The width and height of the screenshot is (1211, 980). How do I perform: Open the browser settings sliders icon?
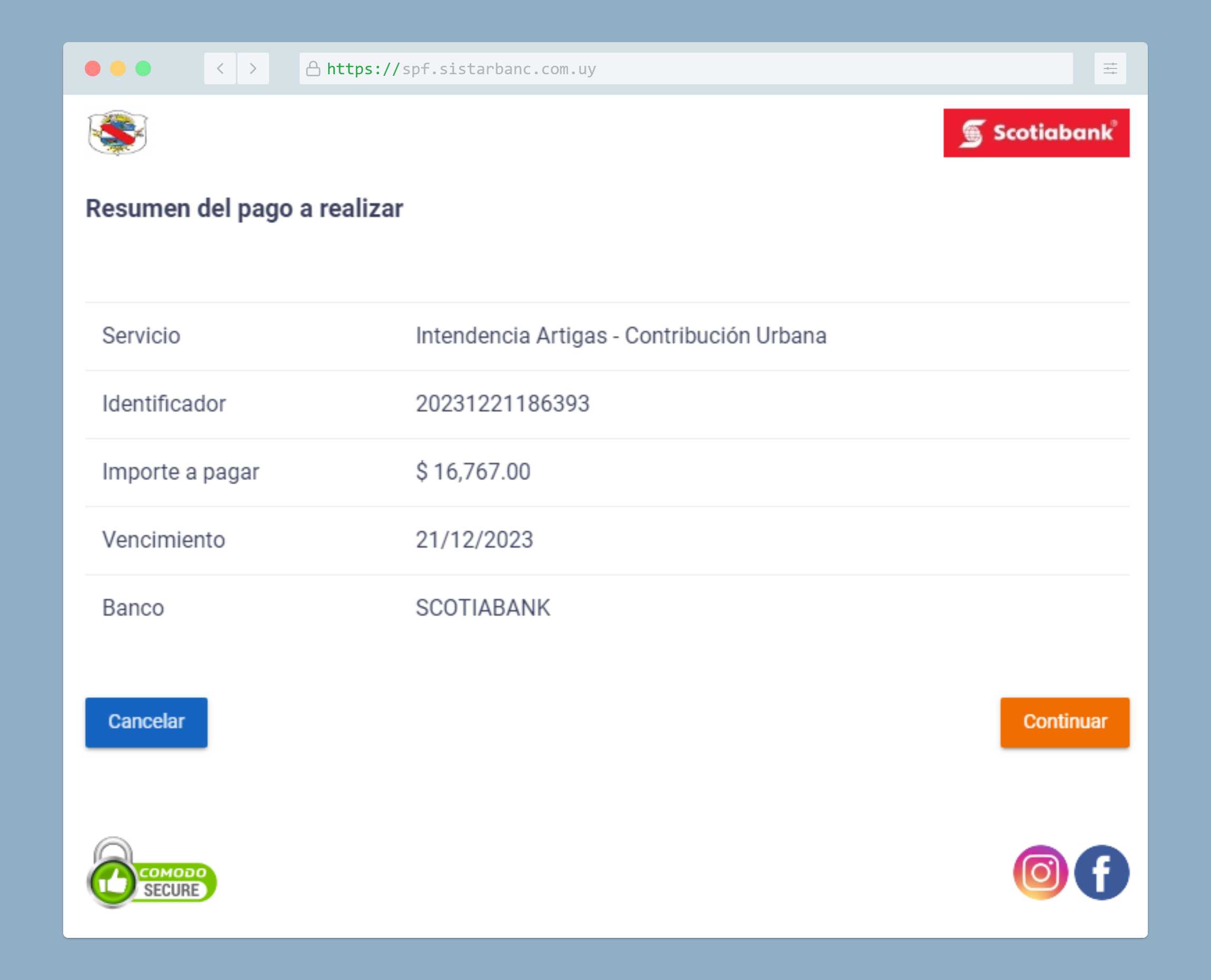tap(1110, 69)
